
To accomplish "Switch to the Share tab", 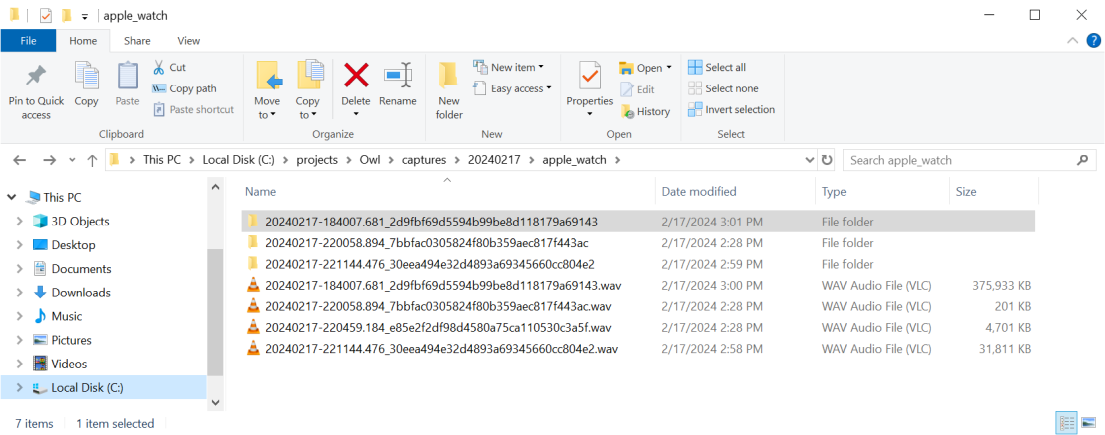I will coord(137,41).
